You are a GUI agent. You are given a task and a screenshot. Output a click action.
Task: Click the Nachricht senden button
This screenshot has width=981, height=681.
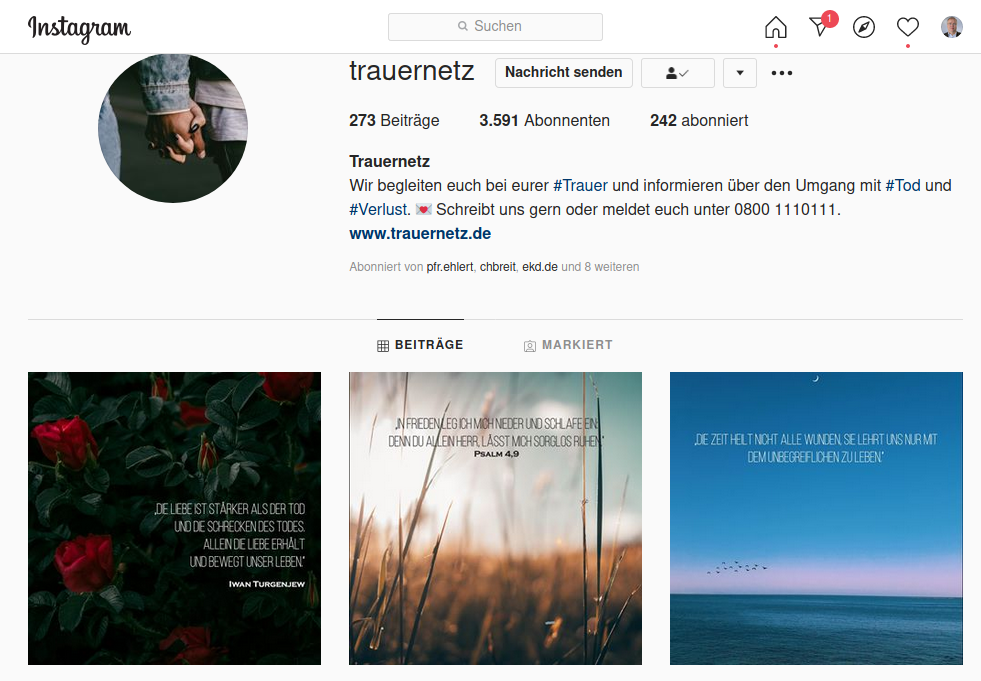point(564,73)
